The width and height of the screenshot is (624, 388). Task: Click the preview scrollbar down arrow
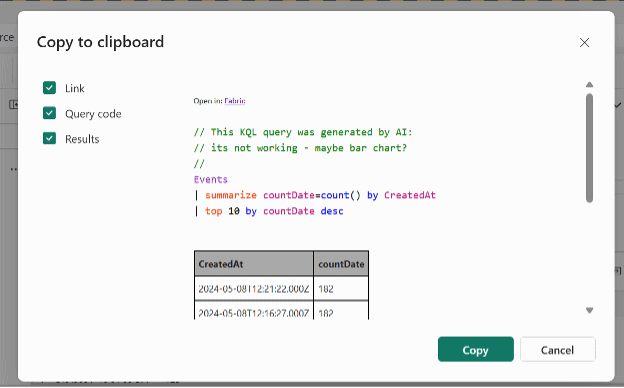coord(589,310)
